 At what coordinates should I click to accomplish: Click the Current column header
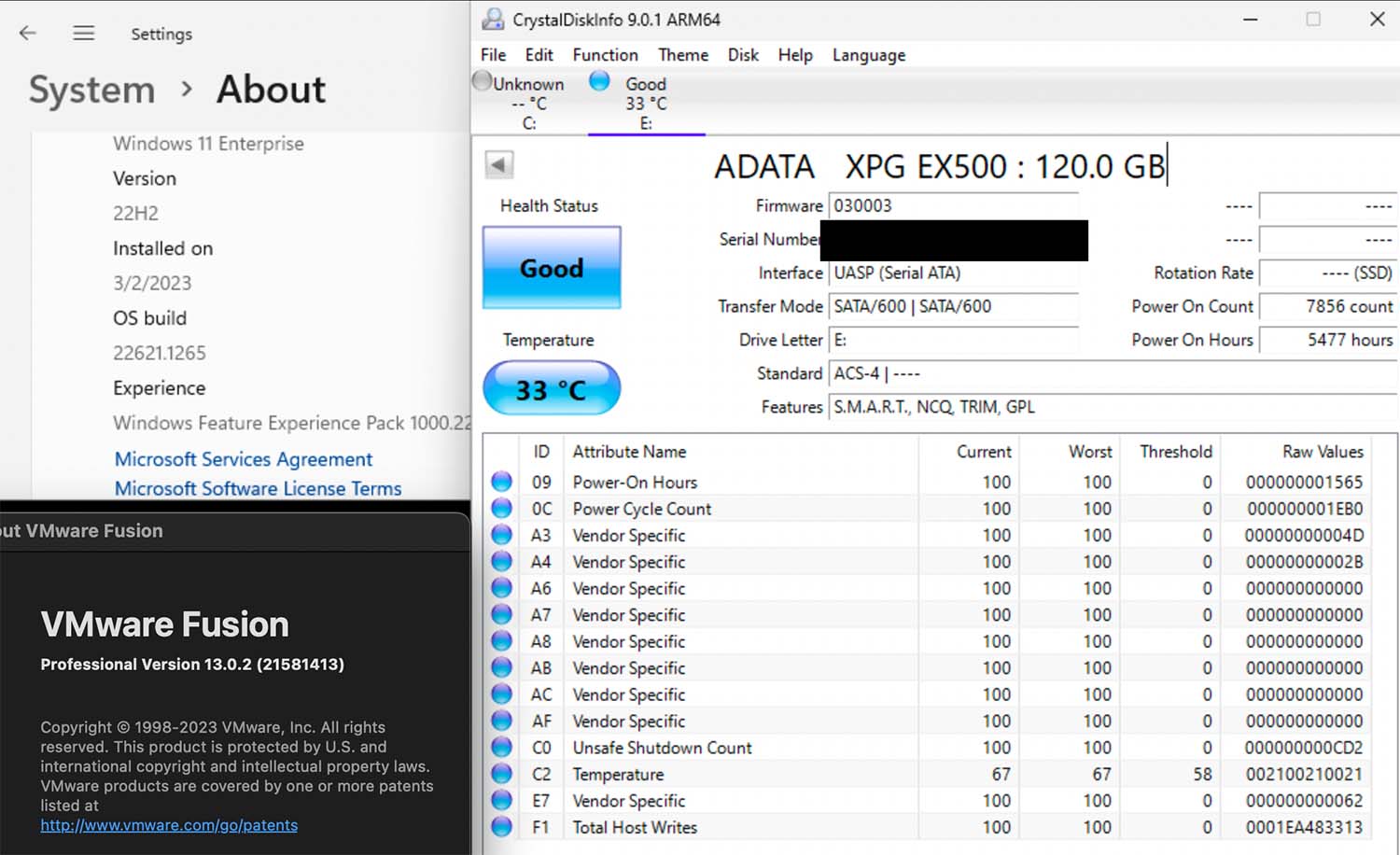click(x=969, y=452)
